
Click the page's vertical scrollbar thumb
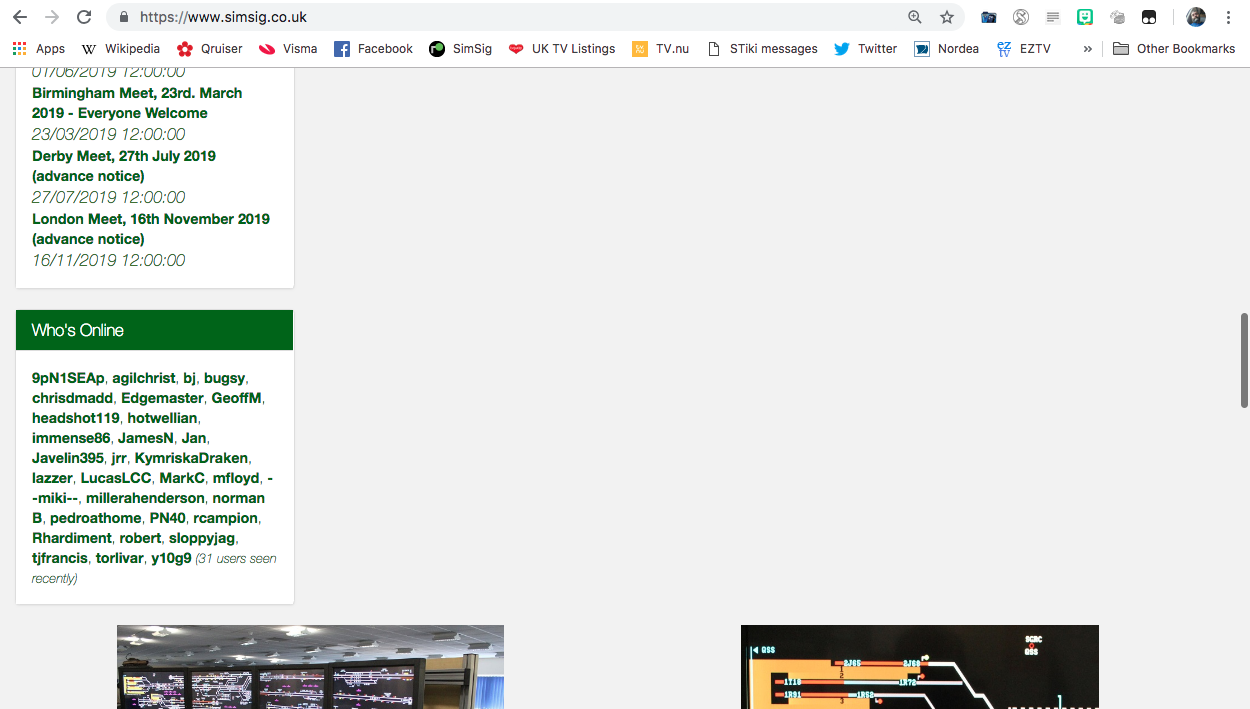(1244, 360)
